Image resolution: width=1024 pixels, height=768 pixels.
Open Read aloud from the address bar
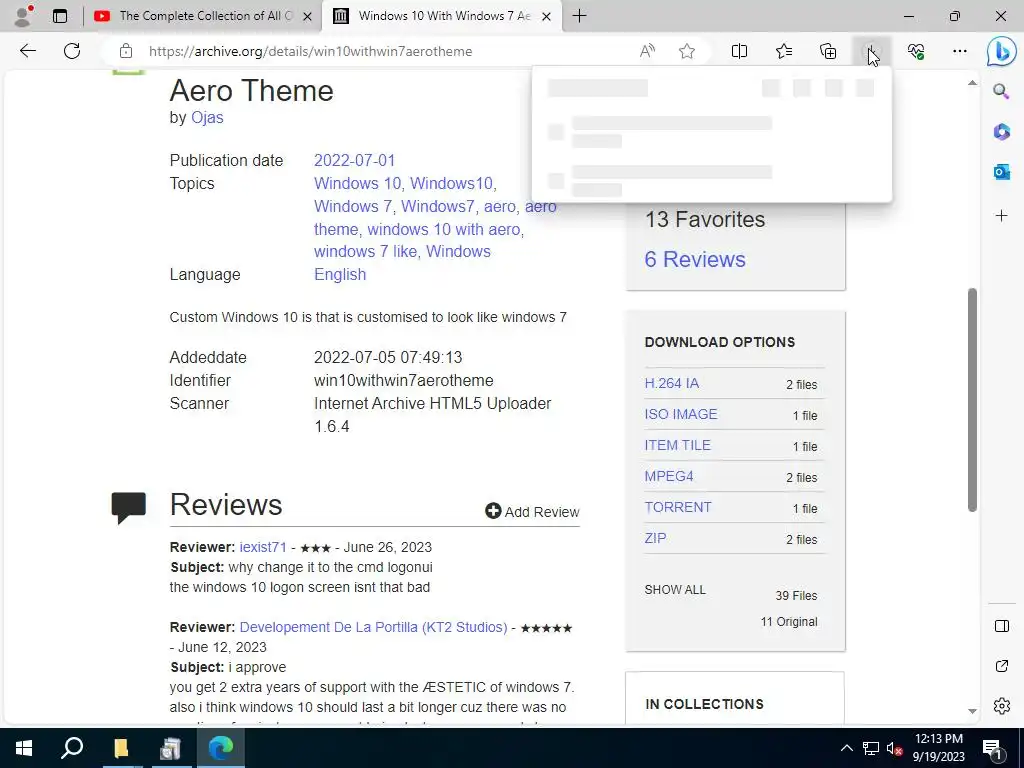(647, 51)
